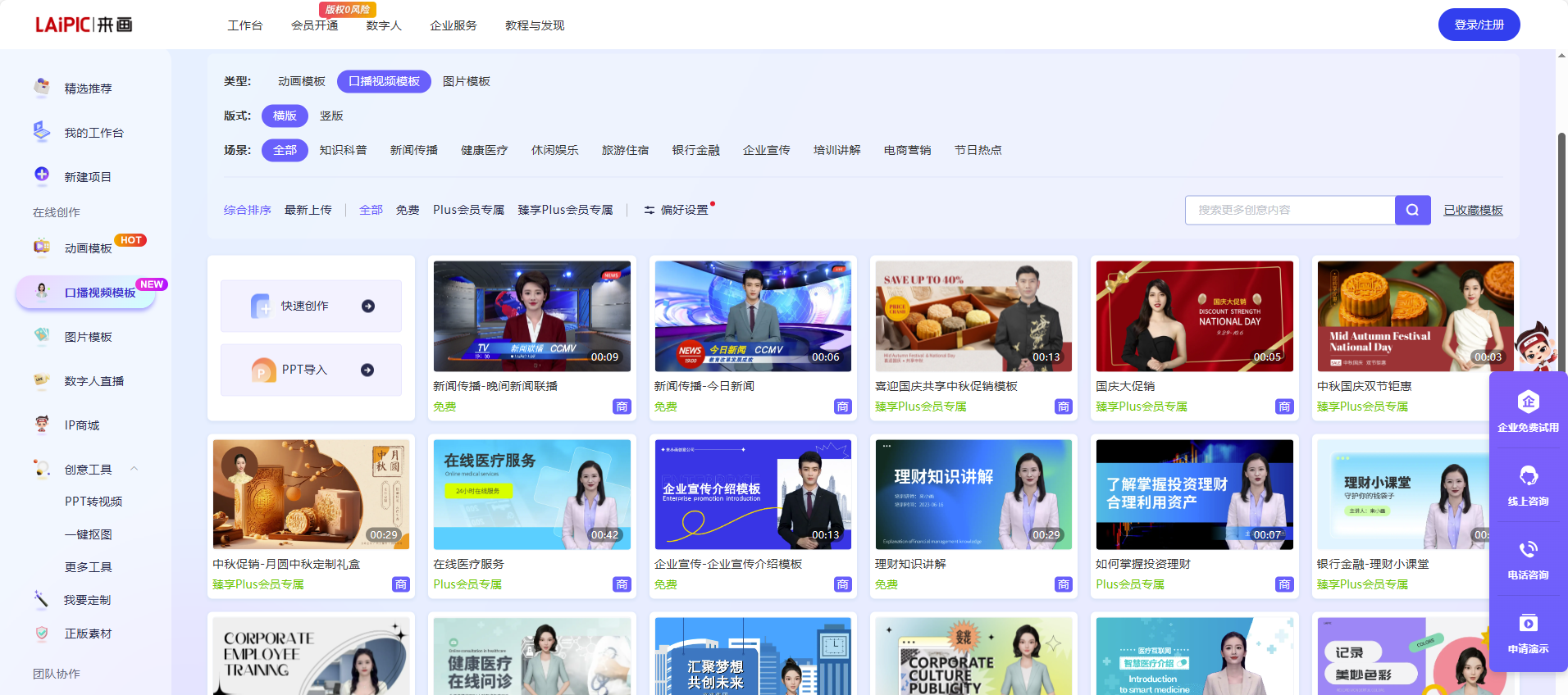Open 更多工具 entry
Screen dimensions: 1568x695
point(89,567)
